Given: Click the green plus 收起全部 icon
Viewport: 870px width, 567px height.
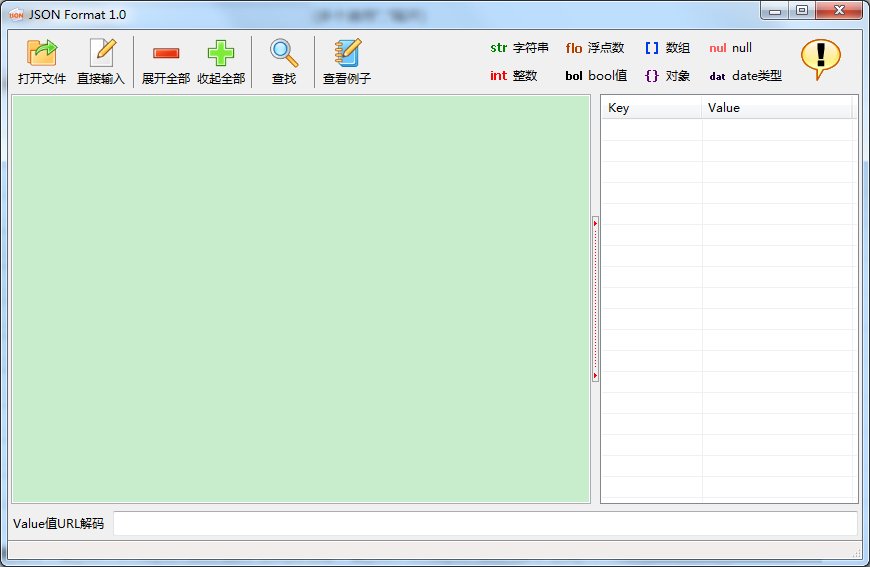Looking at the screenshot, I should (221, 53).
